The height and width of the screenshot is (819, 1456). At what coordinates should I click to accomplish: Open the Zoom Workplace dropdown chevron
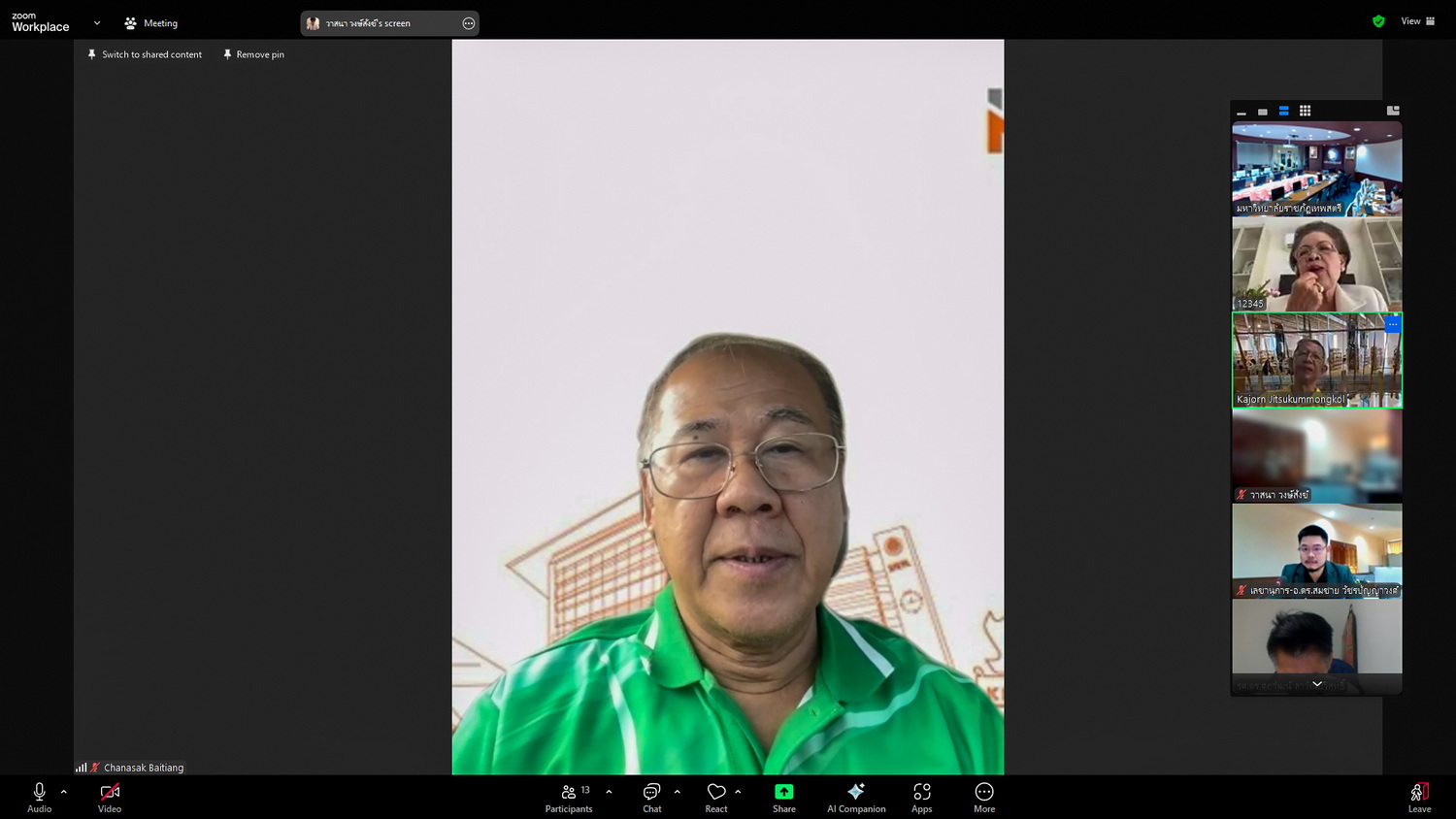pyautogui.click(x=97, y=22)
